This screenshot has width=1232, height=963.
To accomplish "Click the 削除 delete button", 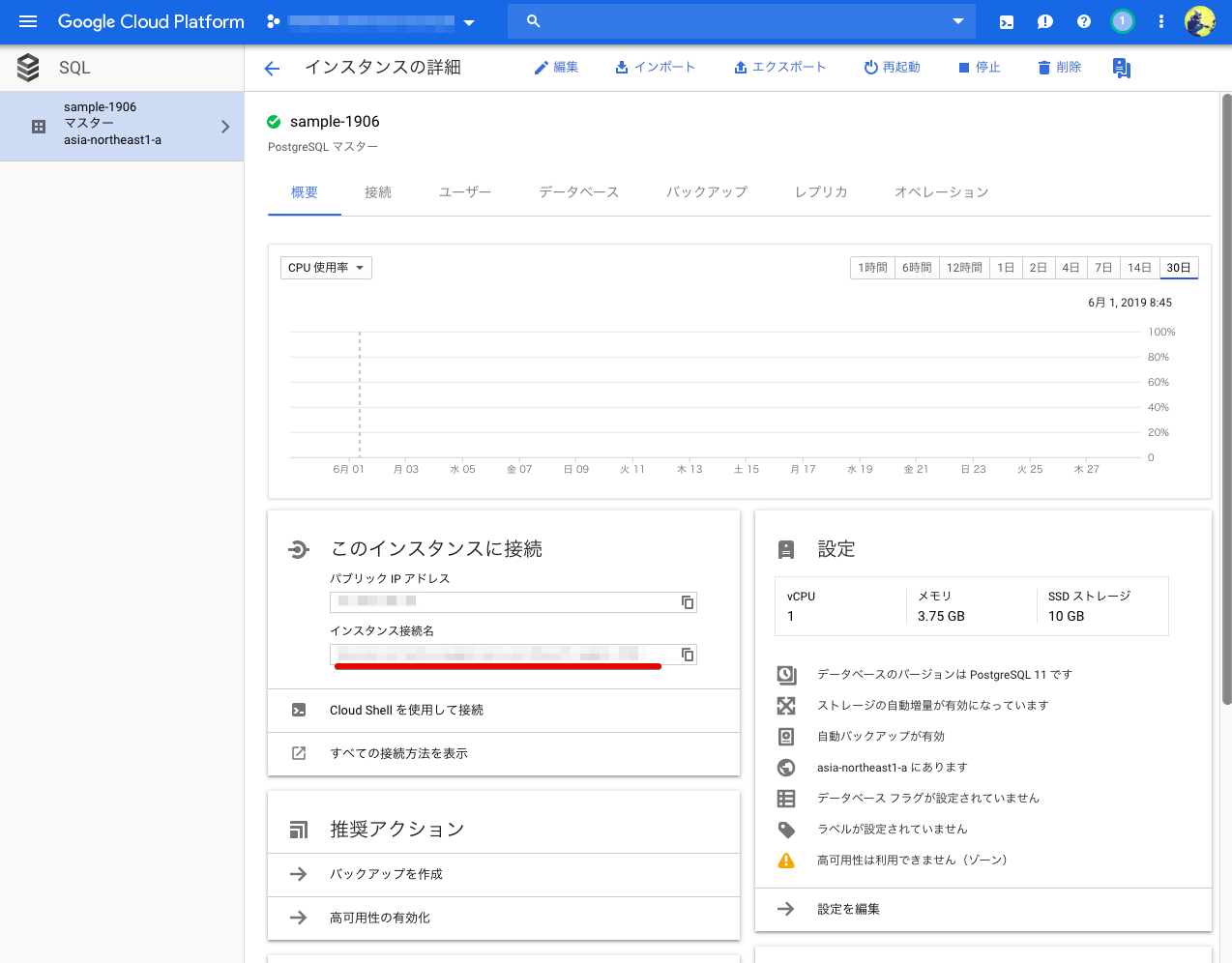I will (x=1059, y=68).
